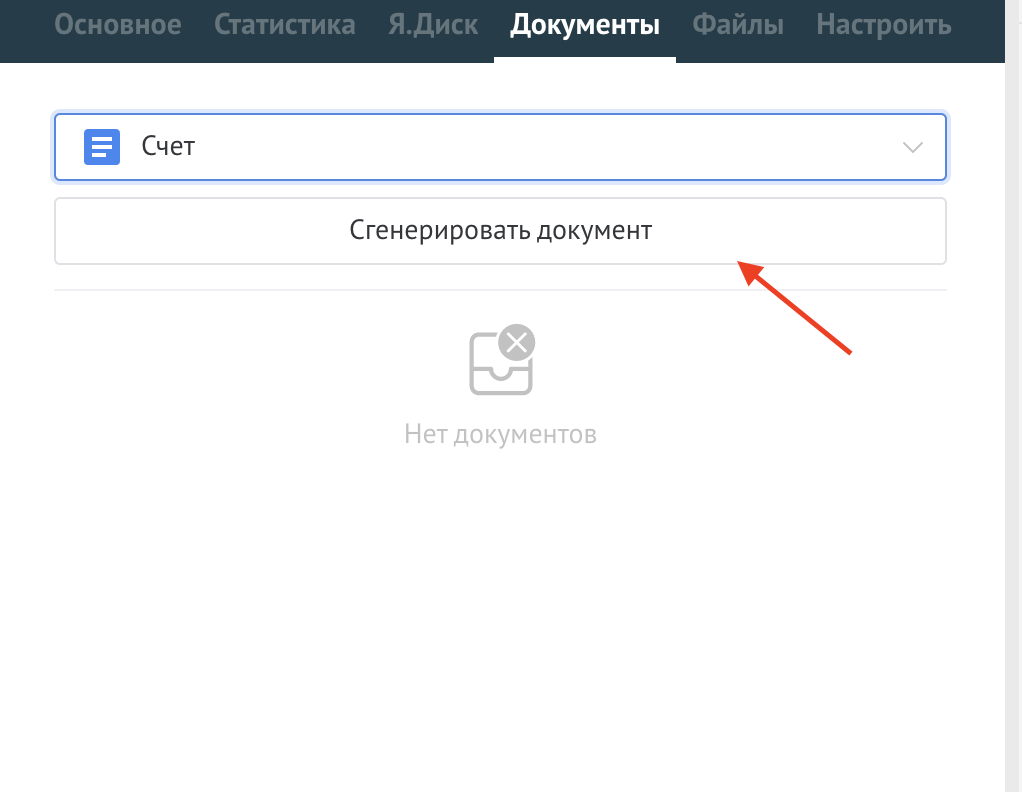1022x792 pixels.
Task: Open the Основное tab
Action: point(118,25)
